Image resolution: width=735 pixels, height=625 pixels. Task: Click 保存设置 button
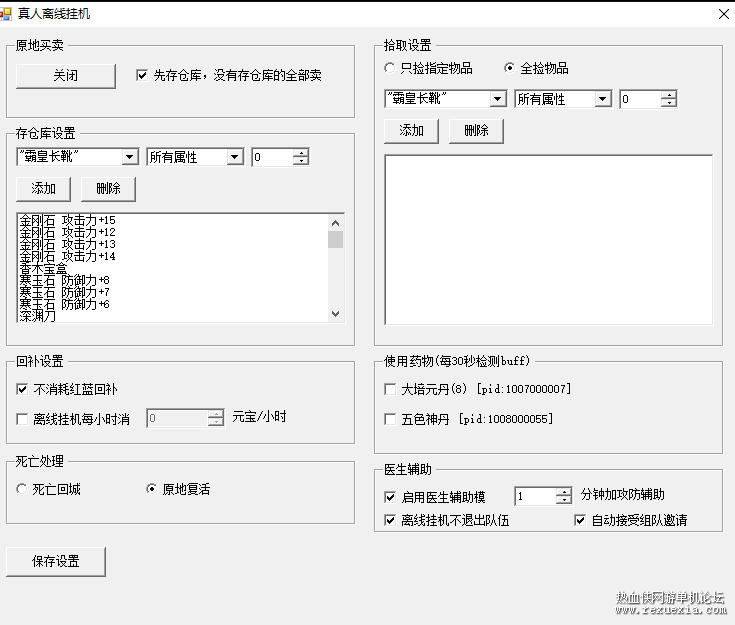pyautogui.click(x=56, y=562)
